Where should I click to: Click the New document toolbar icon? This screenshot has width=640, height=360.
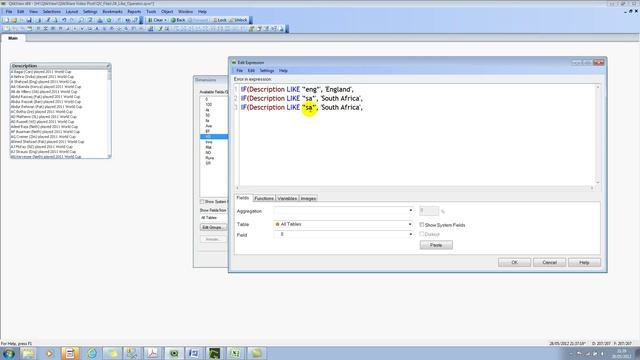(6, 20)
